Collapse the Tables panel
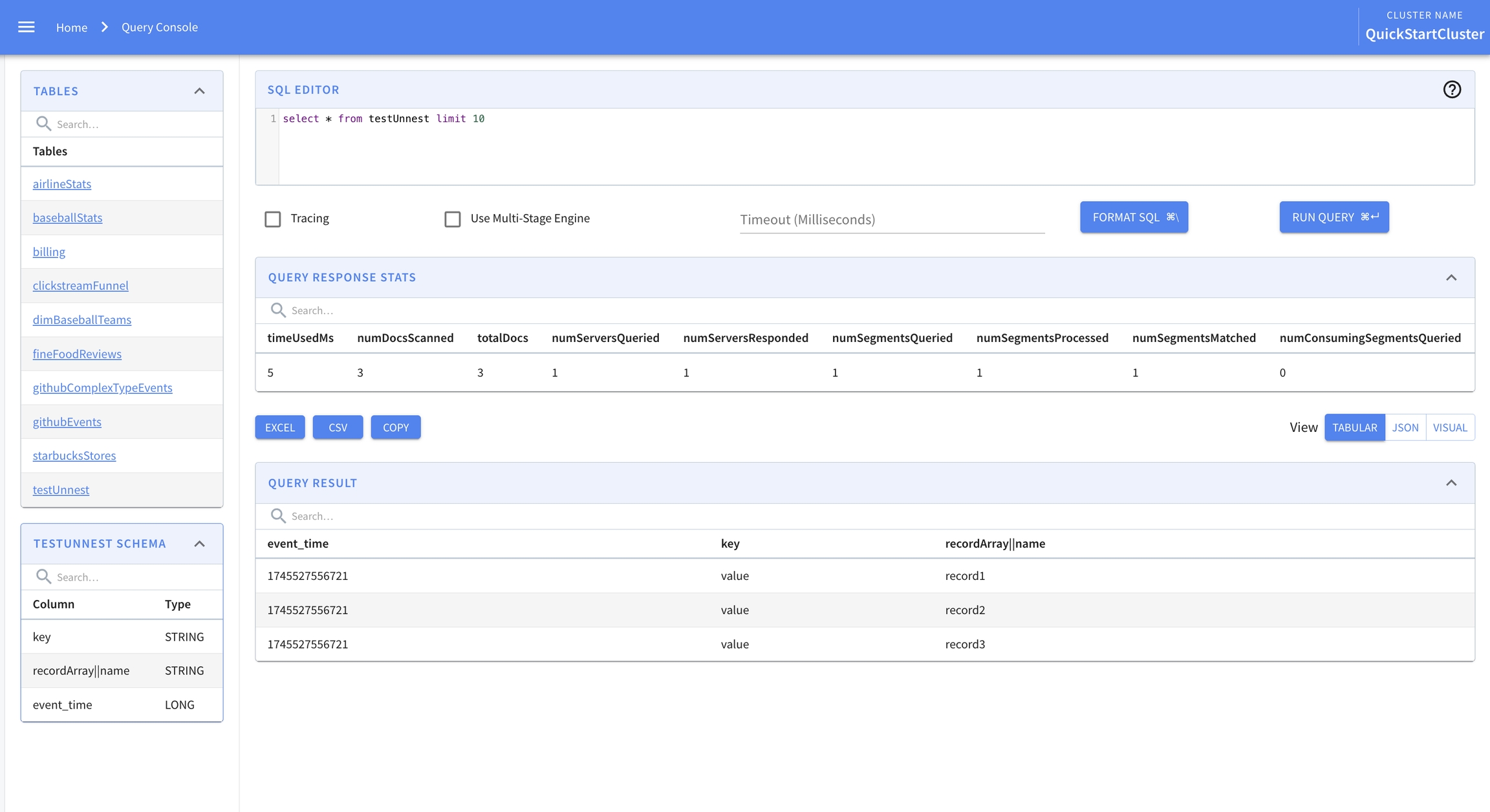1490x812 pixels. click(x=199, y=91)
